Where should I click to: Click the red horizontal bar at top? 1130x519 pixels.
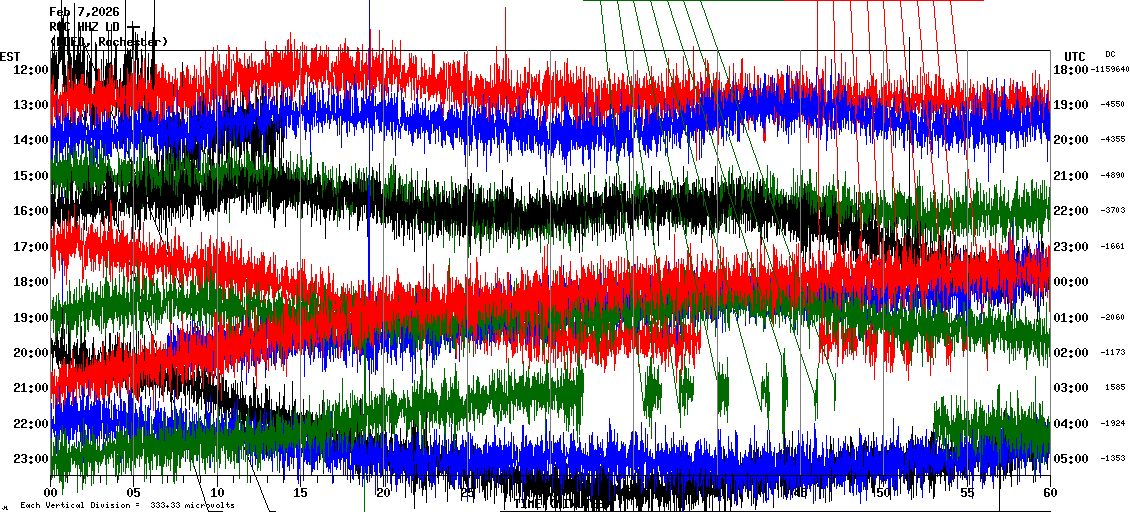[900, 1]
